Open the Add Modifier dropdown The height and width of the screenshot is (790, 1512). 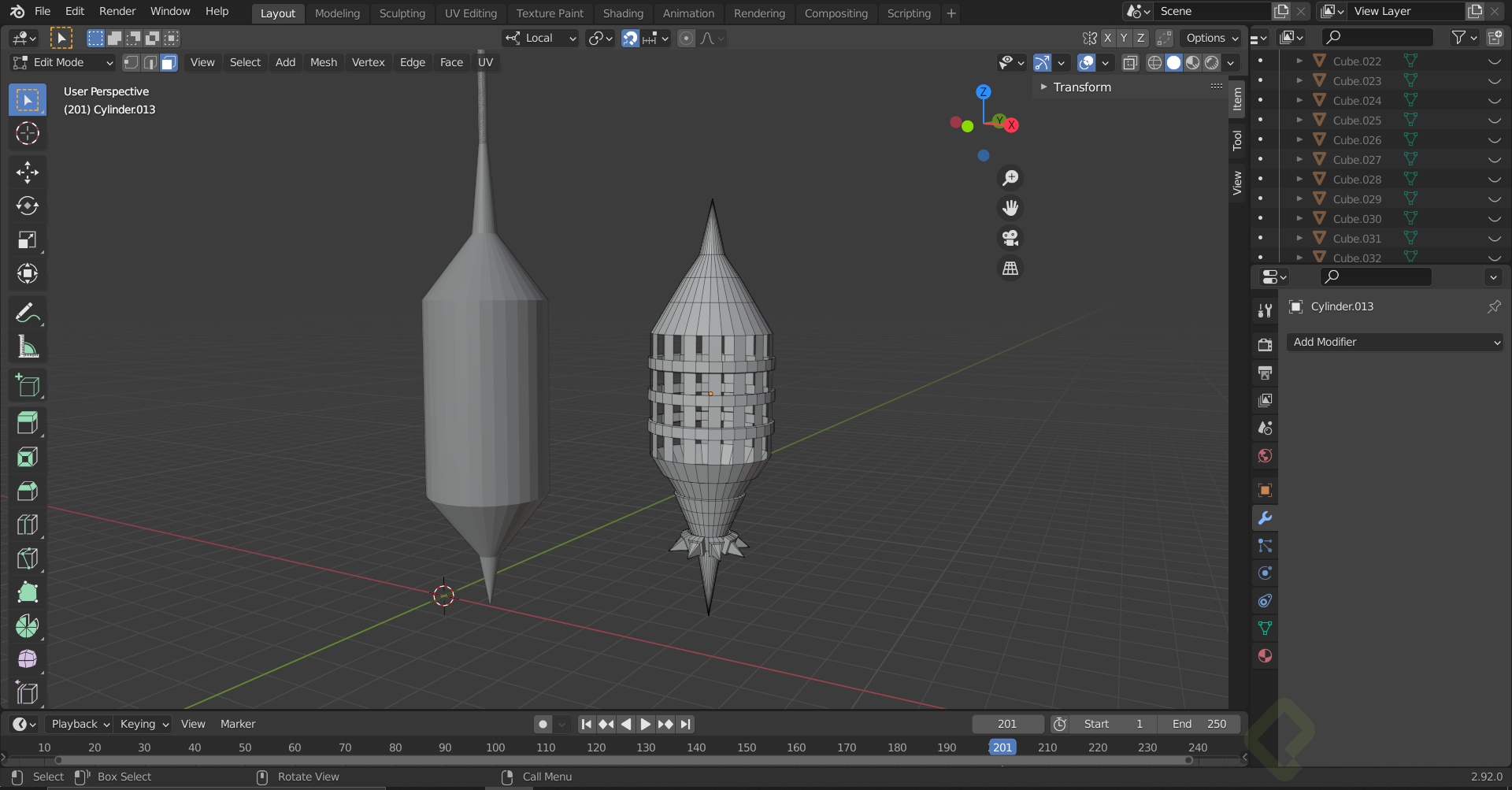[x=1395, y=342]
